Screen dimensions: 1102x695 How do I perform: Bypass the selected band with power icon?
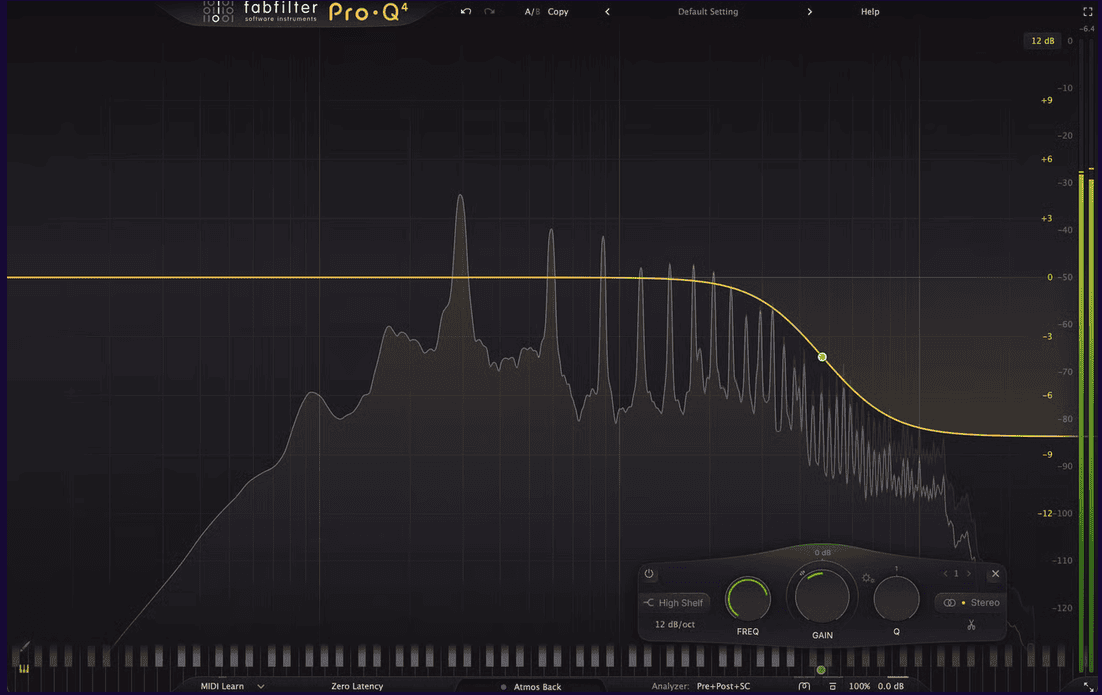pyautogui.click(x=649, y=573)
